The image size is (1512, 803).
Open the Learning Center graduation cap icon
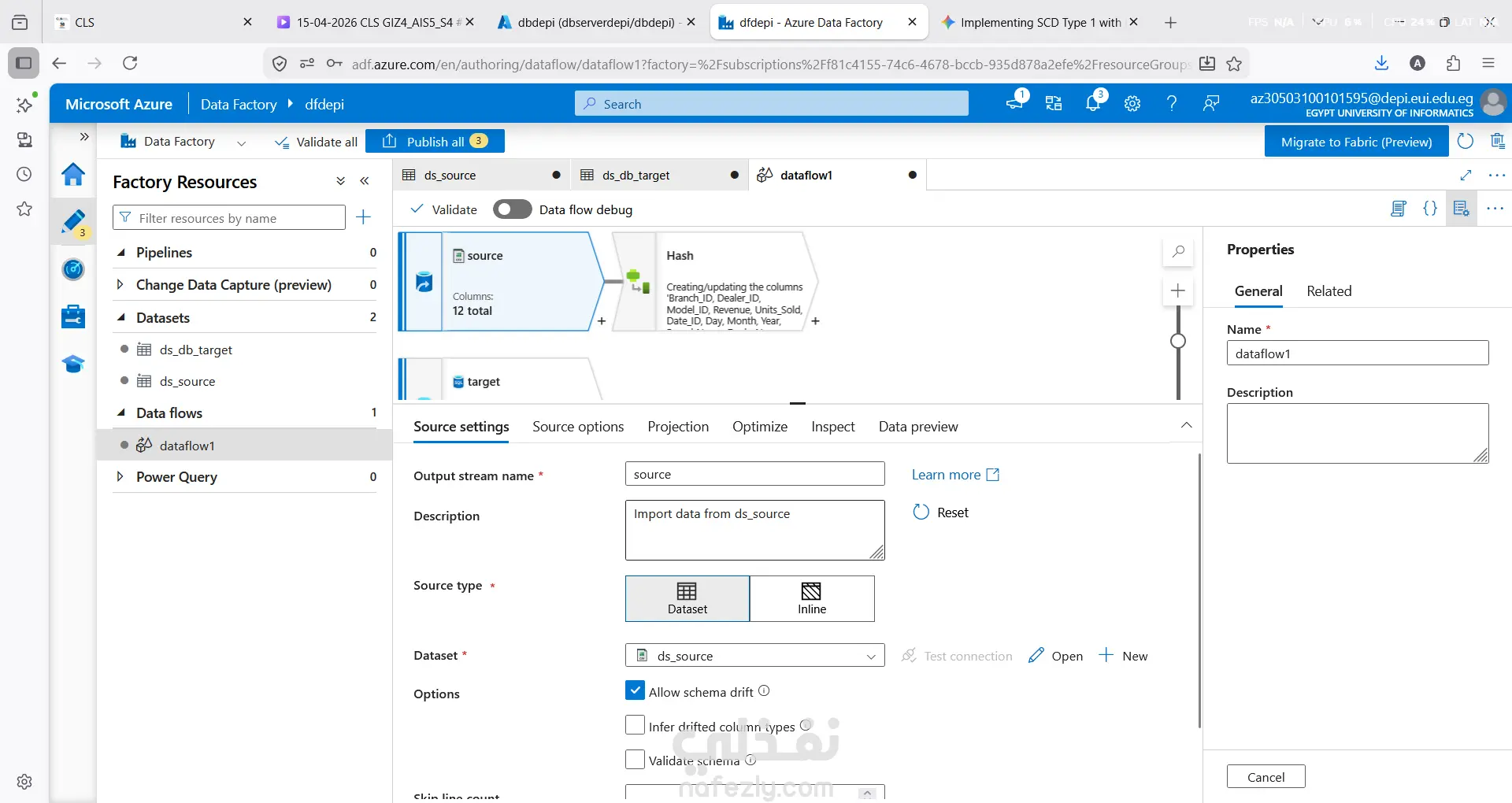pos(73,364)
